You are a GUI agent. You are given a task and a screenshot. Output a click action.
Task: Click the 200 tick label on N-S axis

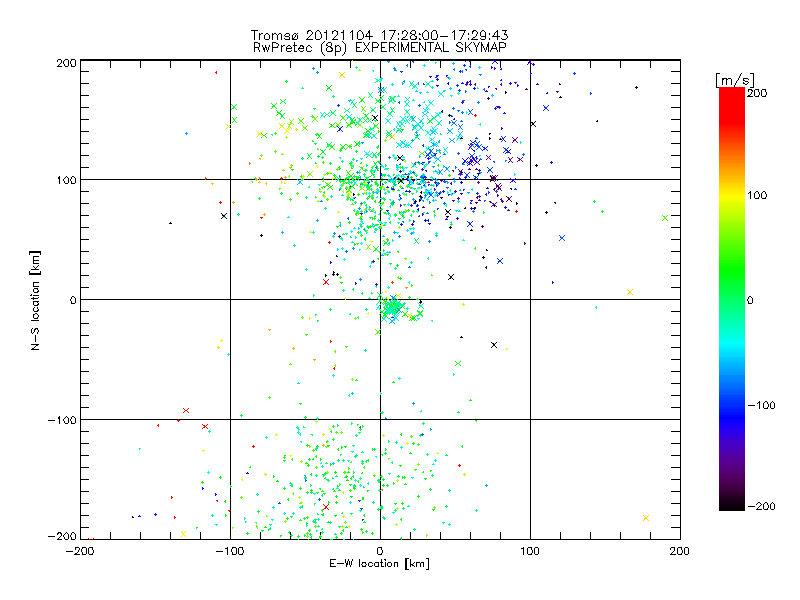click(x=66, y=63)
